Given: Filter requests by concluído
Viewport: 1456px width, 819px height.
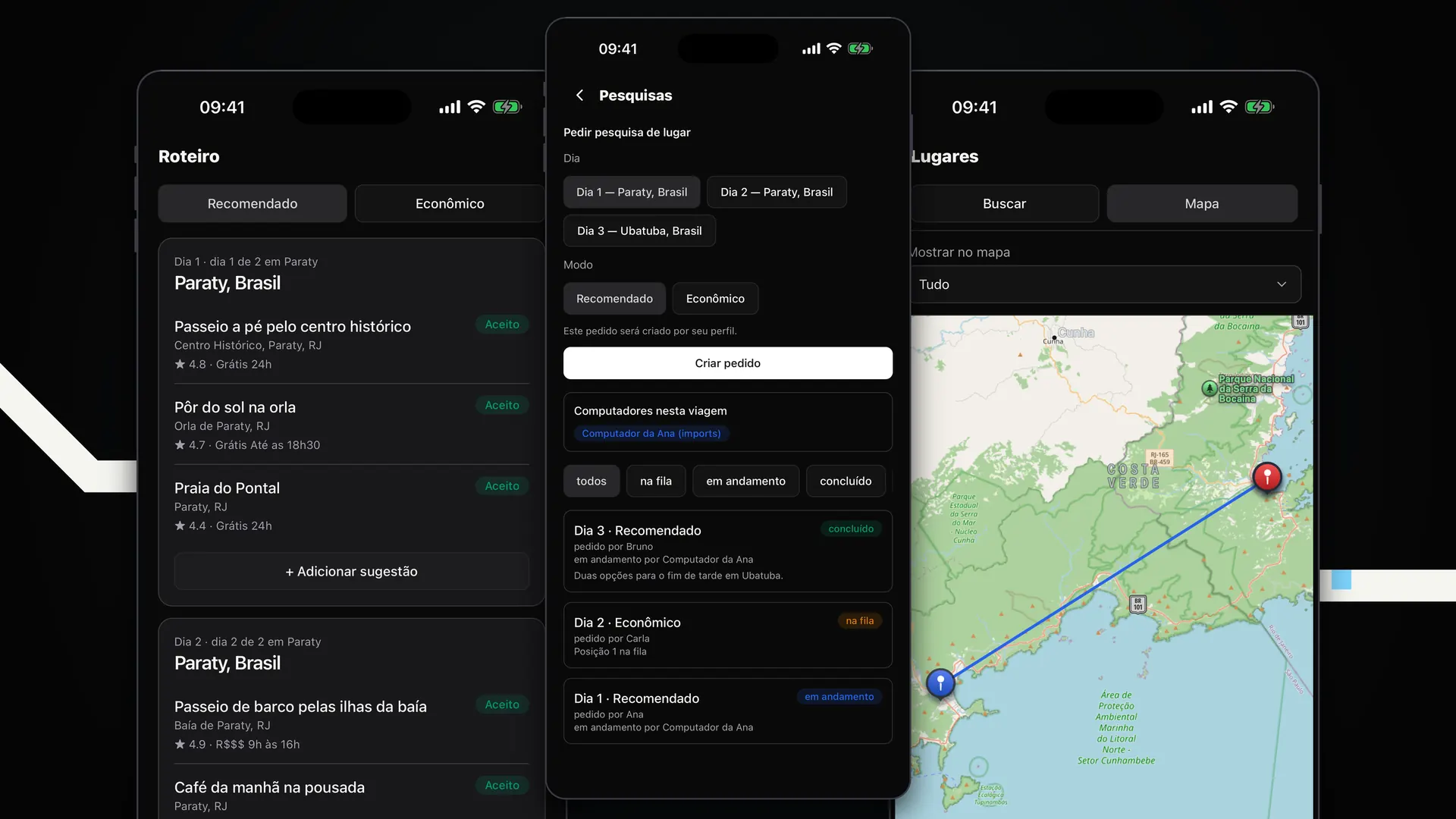Looking at the screenshot, I should point(846,481).
